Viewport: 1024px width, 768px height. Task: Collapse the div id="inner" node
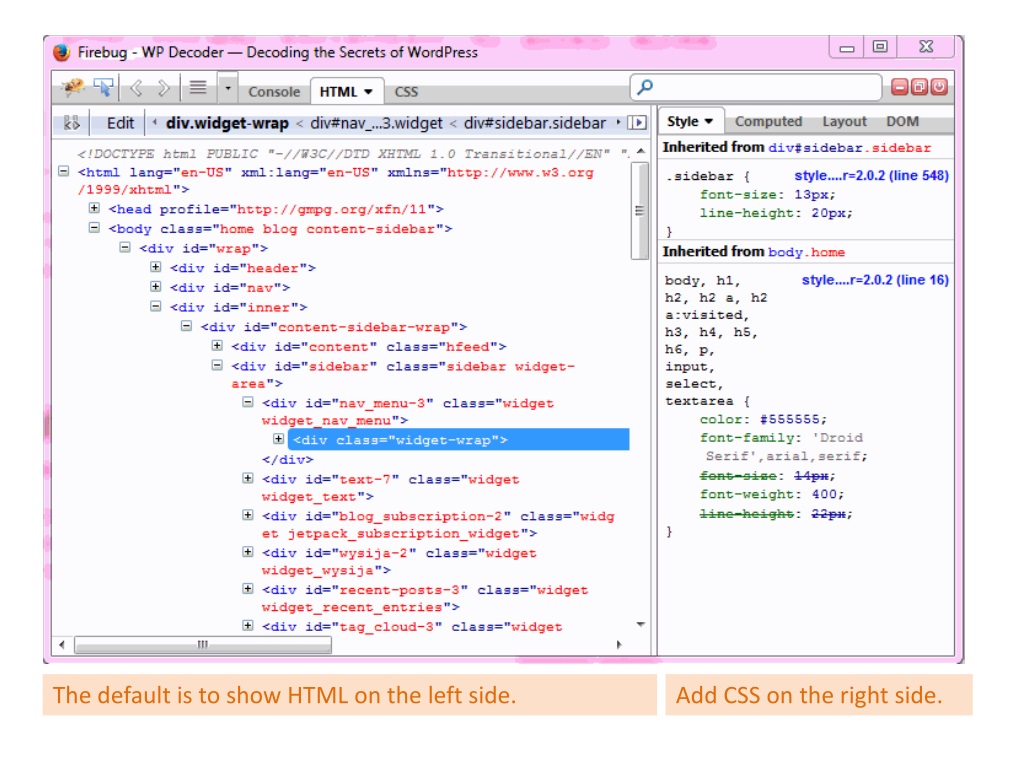[x=155, y=306]
